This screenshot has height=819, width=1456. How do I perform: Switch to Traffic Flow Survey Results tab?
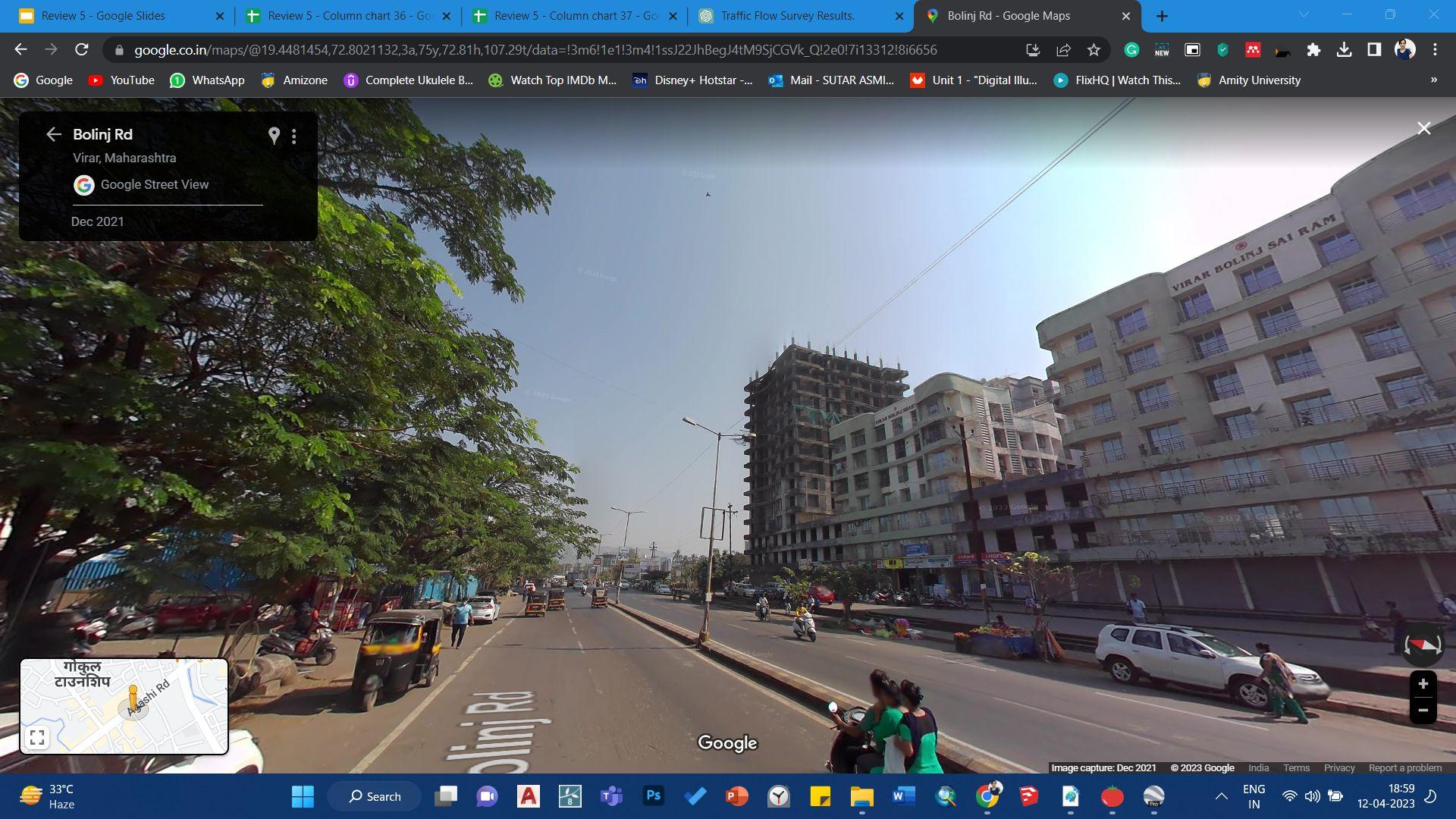point(787,16)
